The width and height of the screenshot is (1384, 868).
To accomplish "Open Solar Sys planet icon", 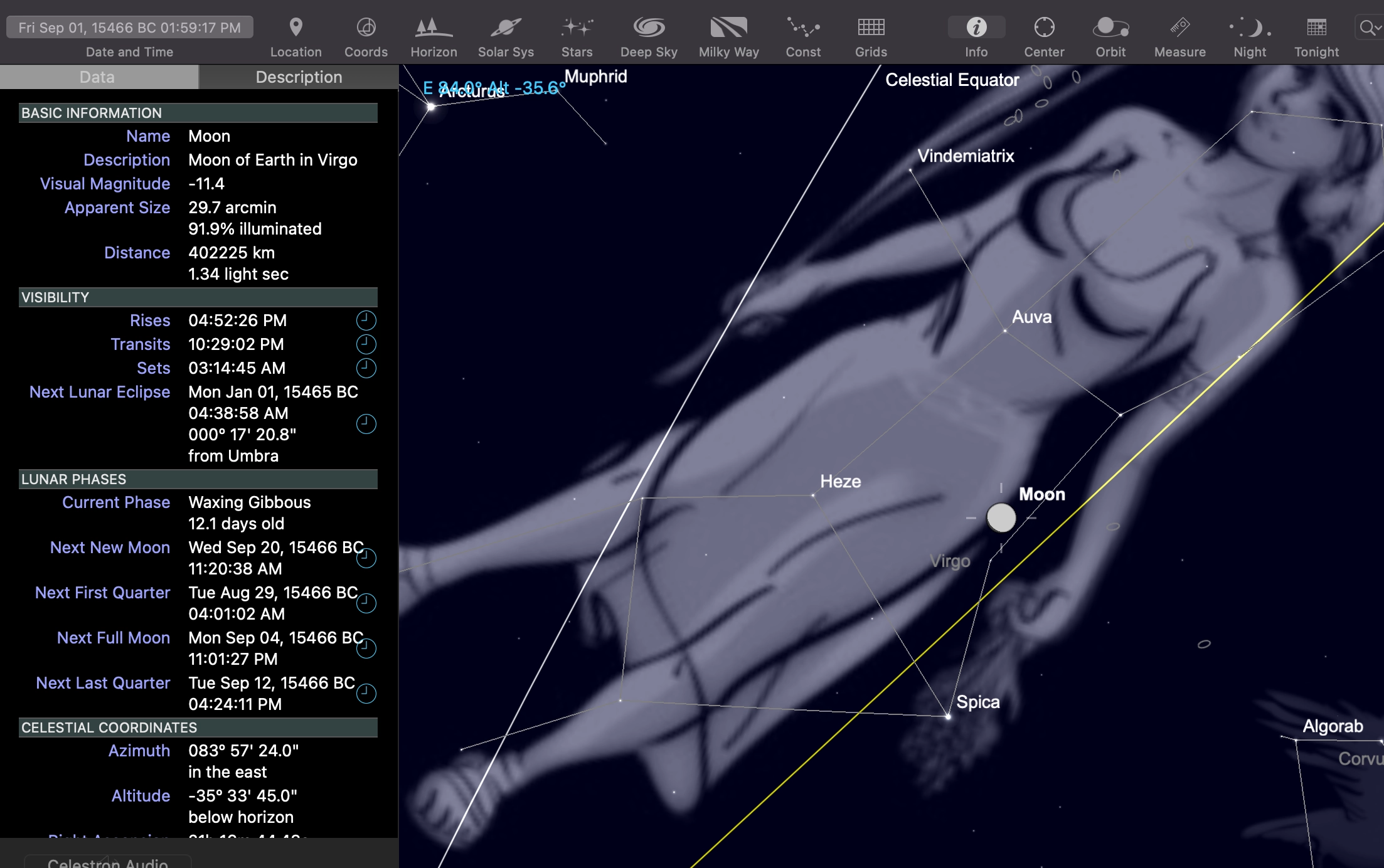I will (x=506, y=28).
